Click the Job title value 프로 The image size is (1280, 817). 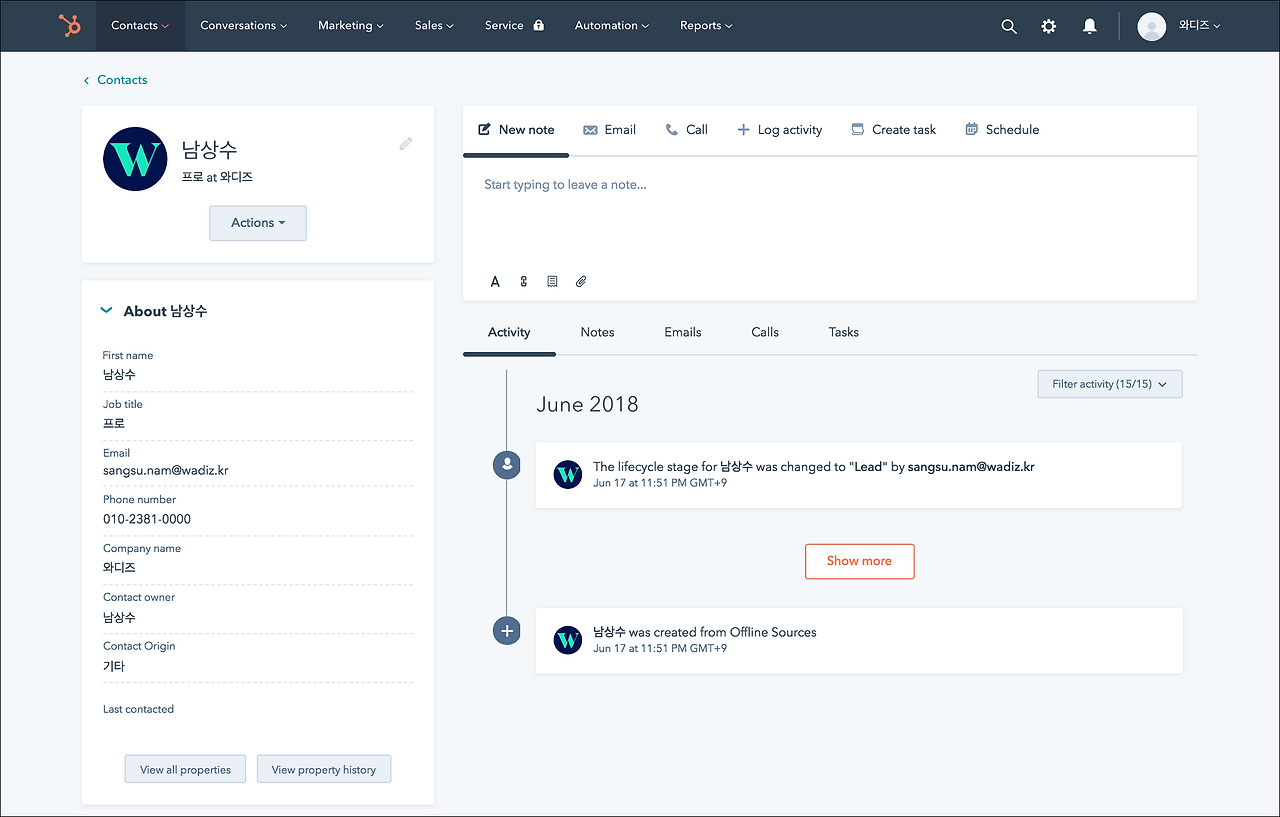(114, 424)
